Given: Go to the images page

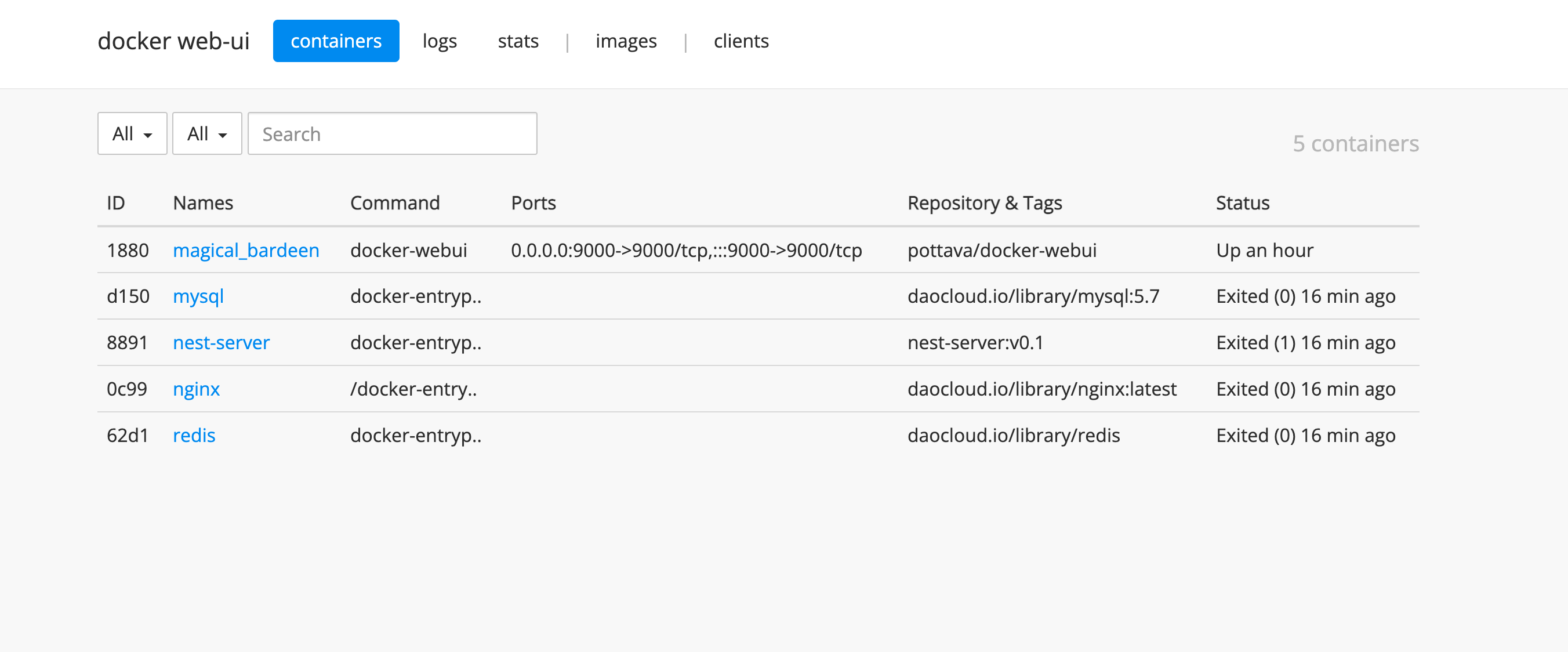Looking at the screenshot, I should tap(626, 41).
